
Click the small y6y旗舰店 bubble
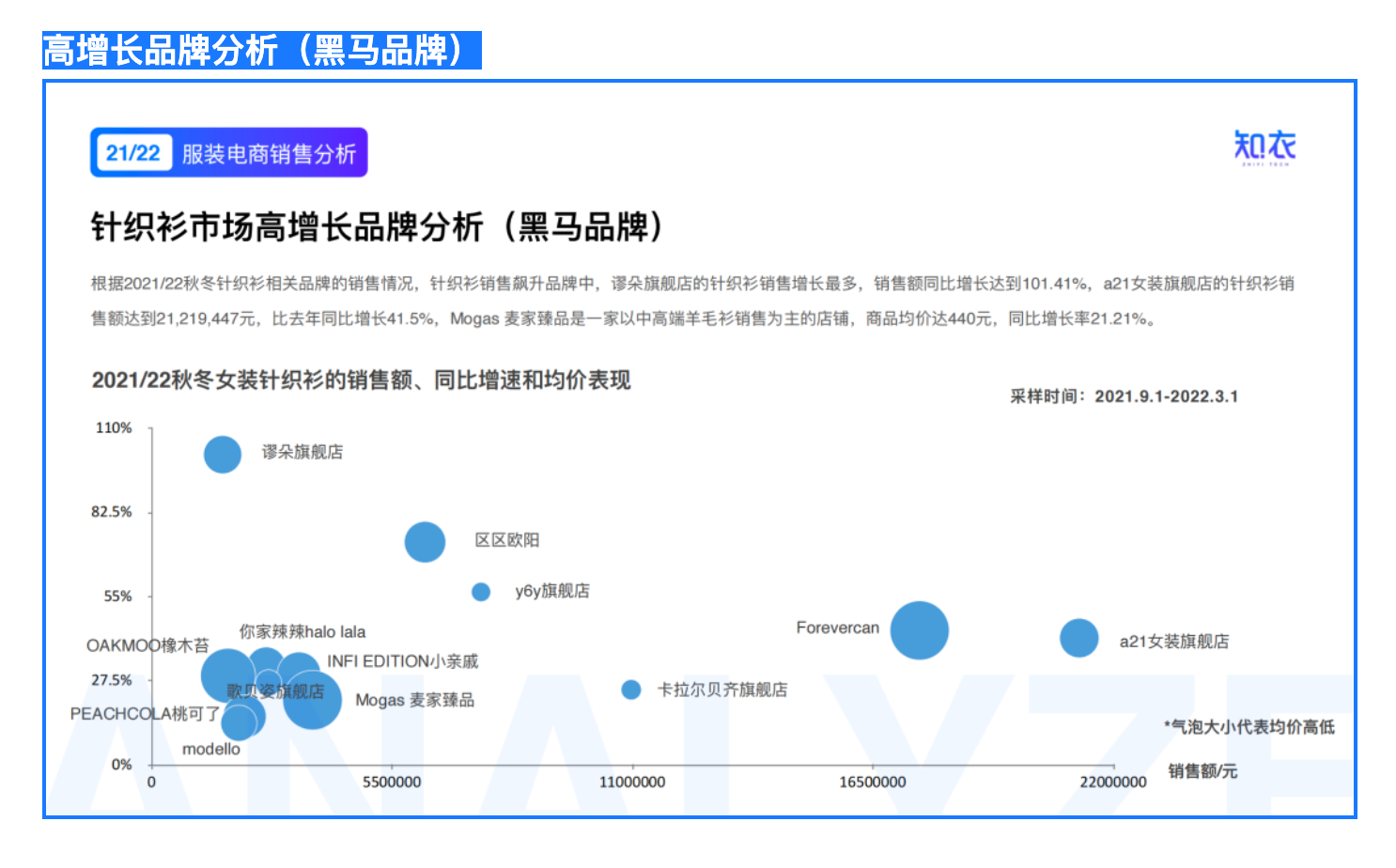click(481, 592)
